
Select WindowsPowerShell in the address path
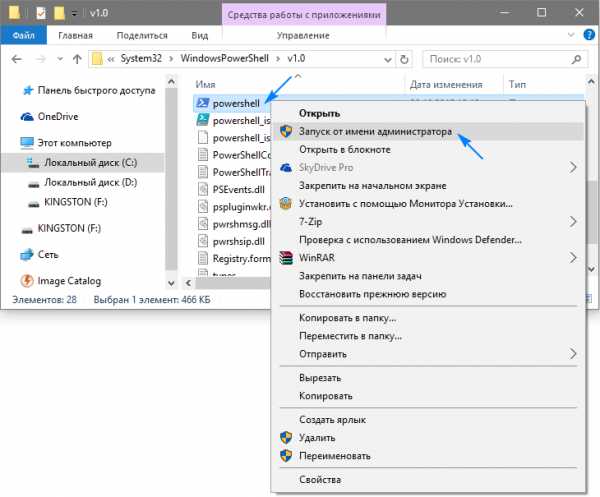point(225,59)
